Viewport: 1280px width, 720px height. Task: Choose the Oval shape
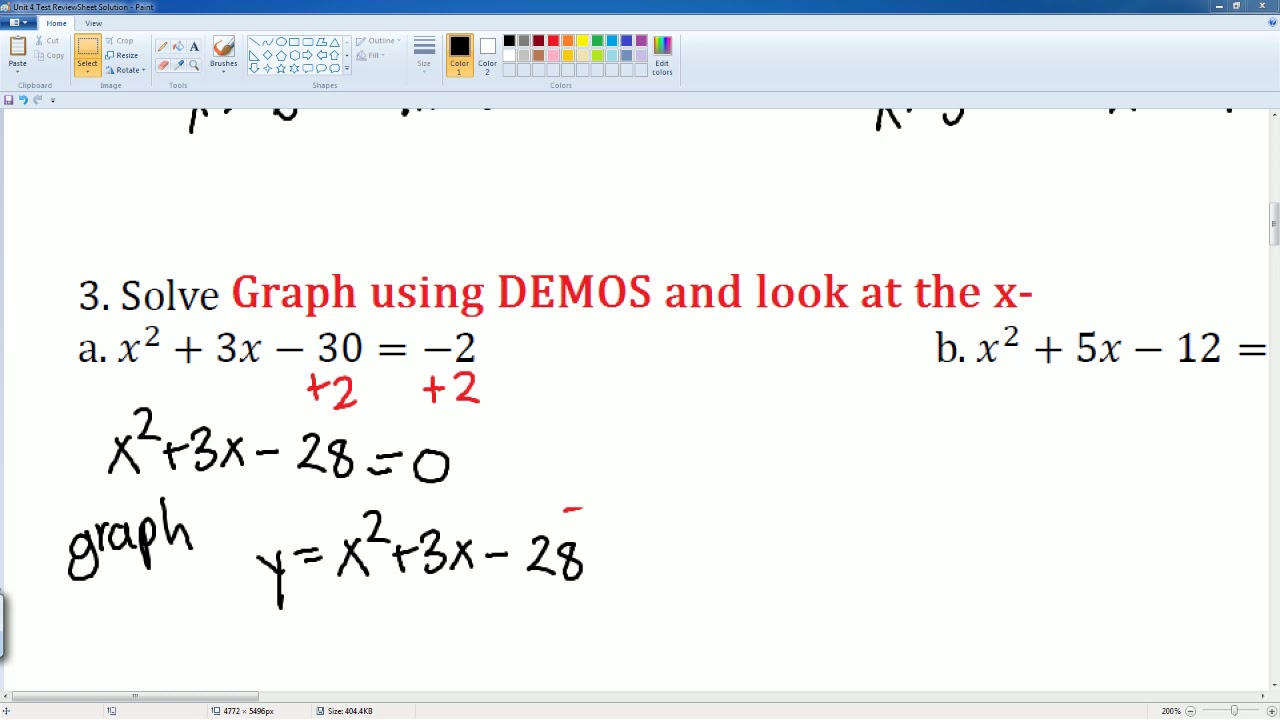click(281, 42)
